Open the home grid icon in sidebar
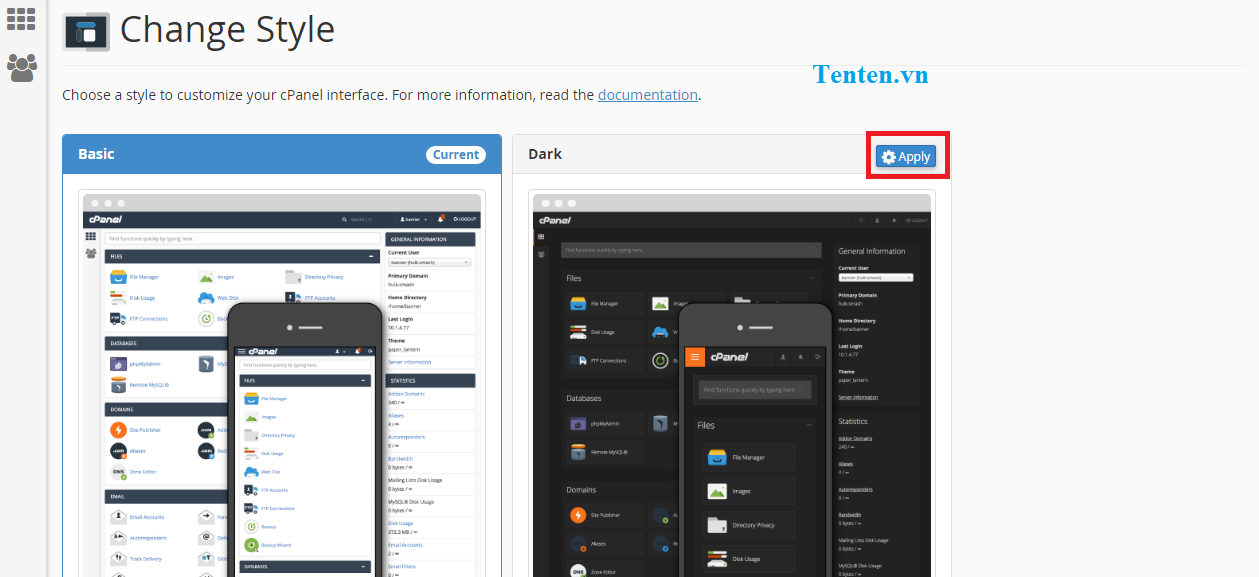Viewport: 1259px width, 577px height. pyautogui.click(x=21, y=18)
